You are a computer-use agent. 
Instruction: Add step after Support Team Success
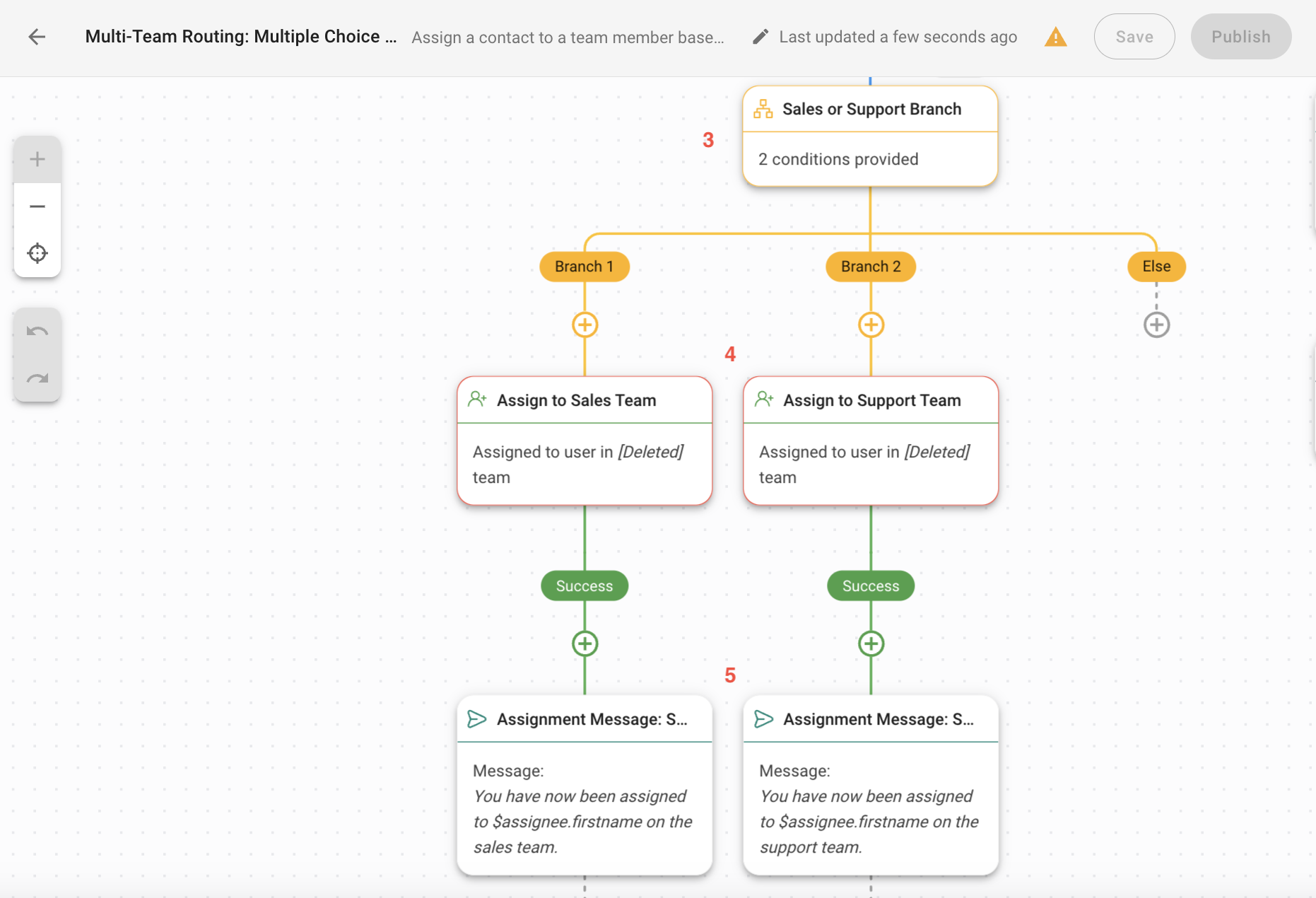click(871, 643)
